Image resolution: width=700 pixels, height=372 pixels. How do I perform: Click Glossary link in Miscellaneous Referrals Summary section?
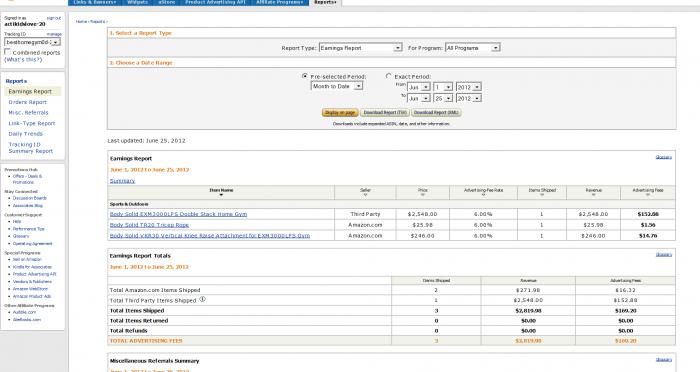coord(663,359)
